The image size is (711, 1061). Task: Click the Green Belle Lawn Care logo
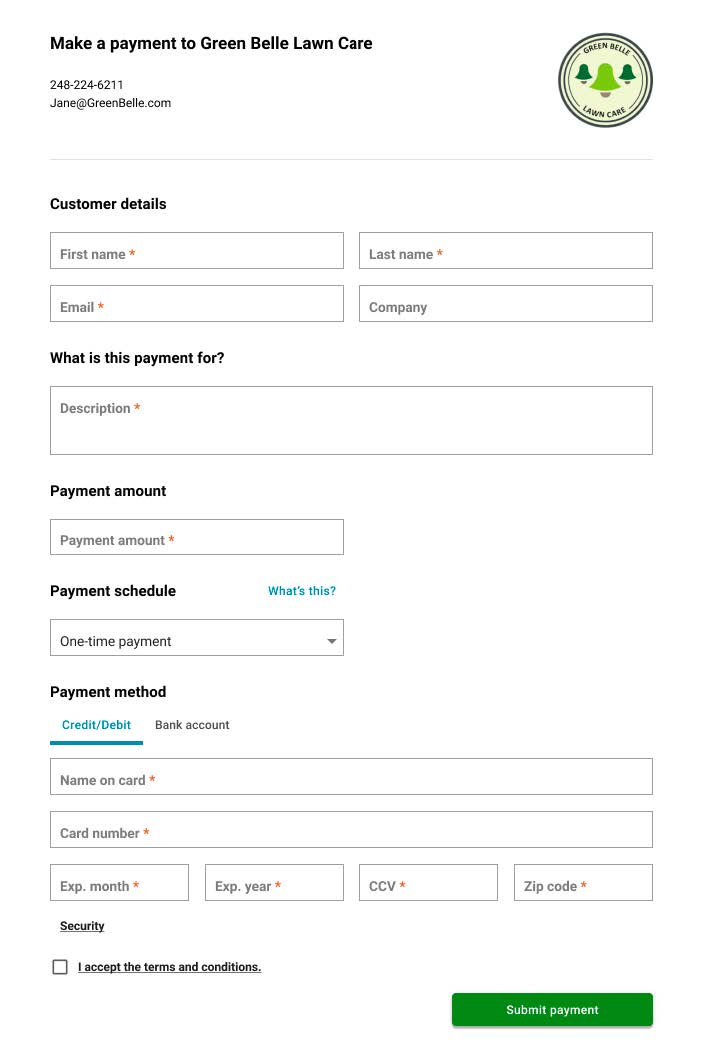[605, 81]
